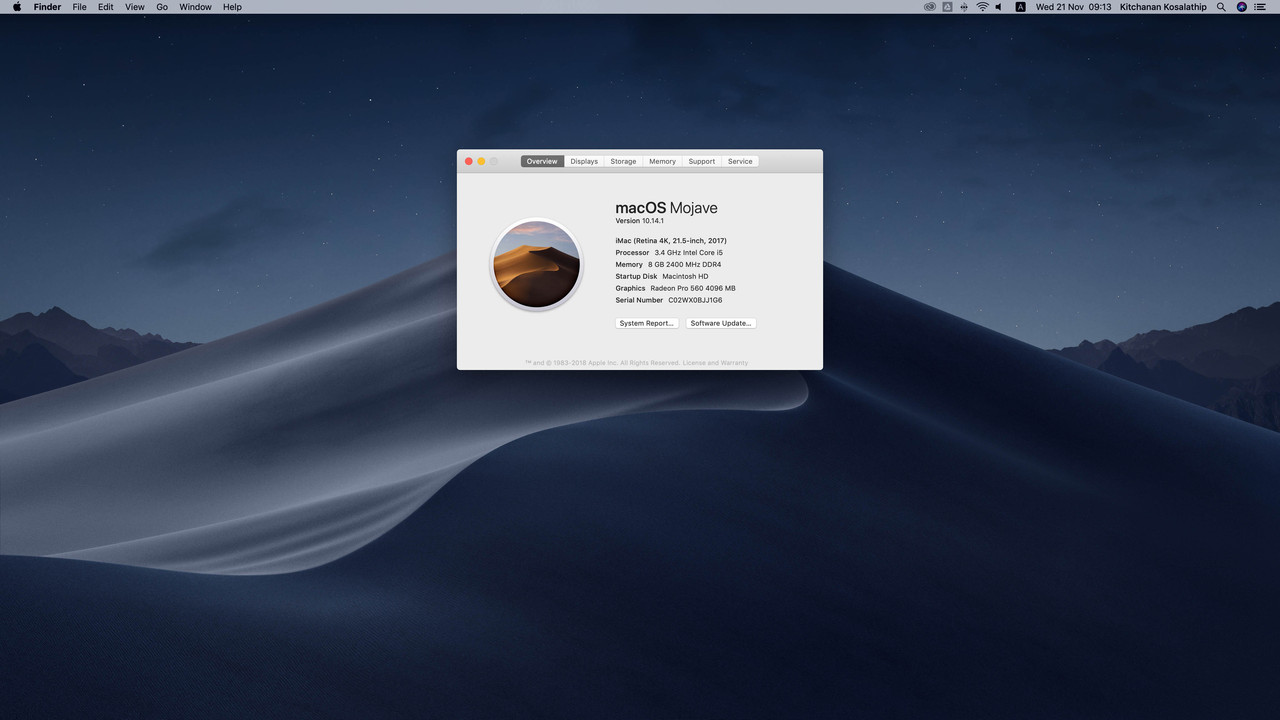The height and width of the screenshot is (720, 1280).
Task: Open the Finder menu
Action: [x=47, y=7]
